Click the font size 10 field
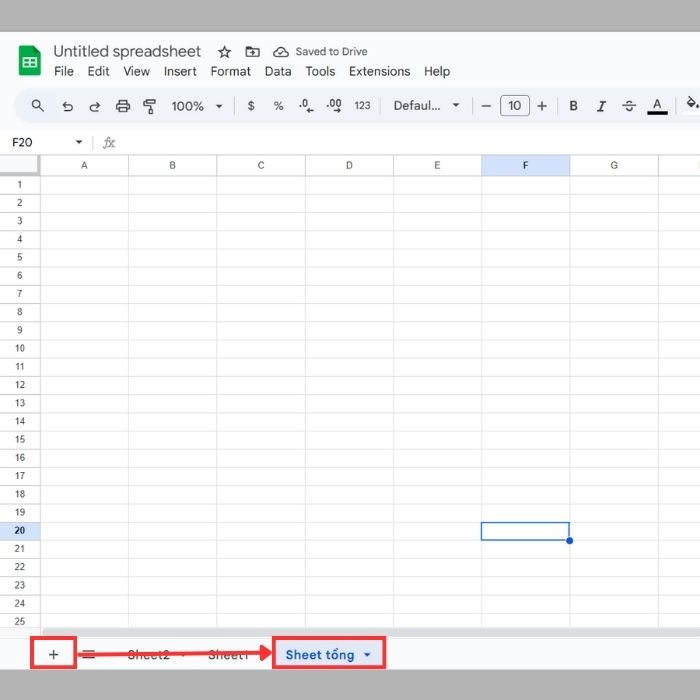 click(515, 106)
